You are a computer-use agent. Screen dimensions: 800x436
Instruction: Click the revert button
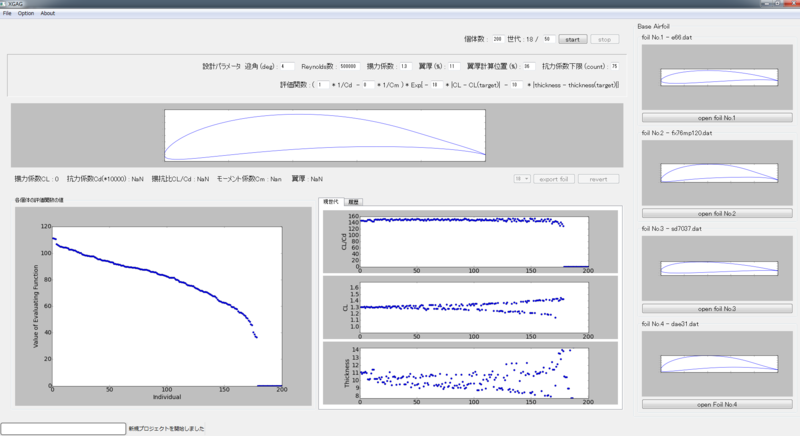pyautogui.click(x=598, y=179)
